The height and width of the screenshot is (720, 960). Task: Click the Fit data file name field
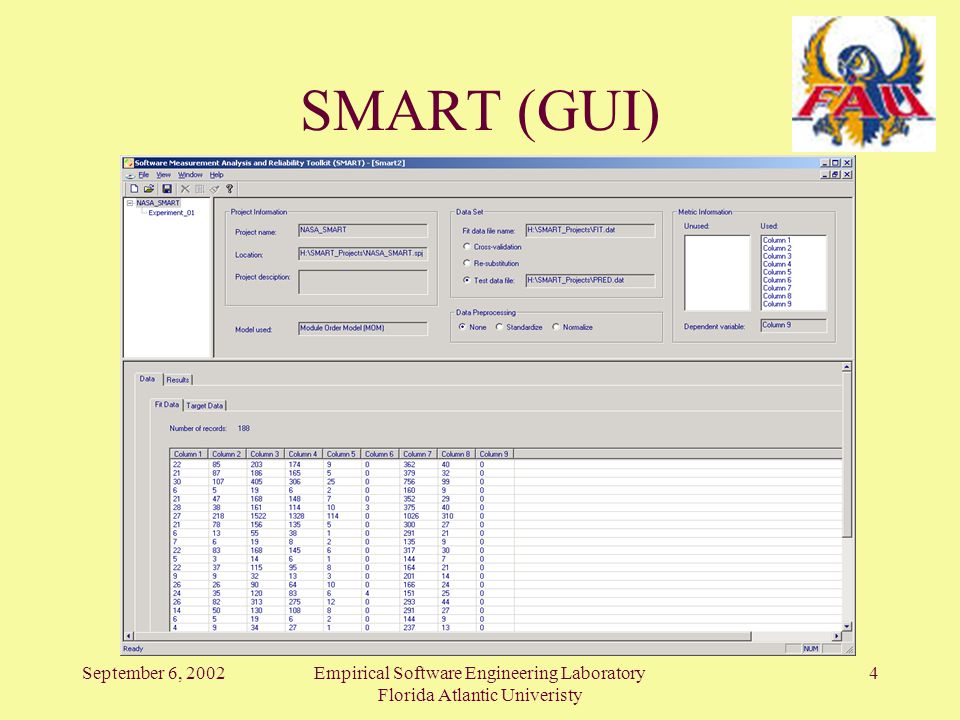[590, 230]
